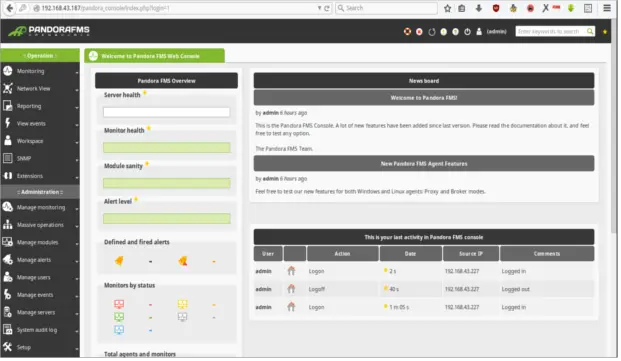Open the Massive operations icon

coord(8,225)
